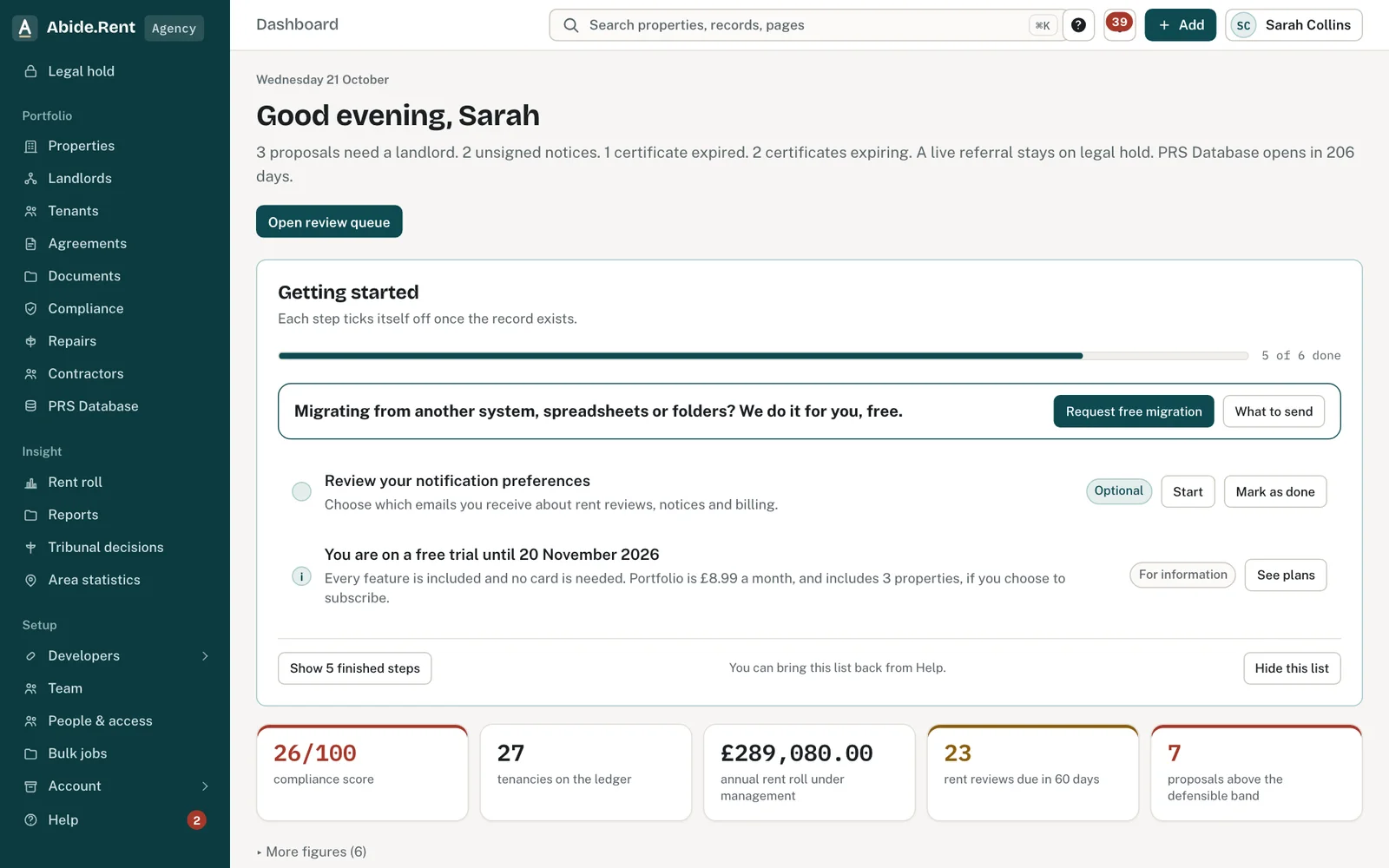The image size is (1389, 868).
Task: Click the free trial info icon
Action: coord(301,576)
